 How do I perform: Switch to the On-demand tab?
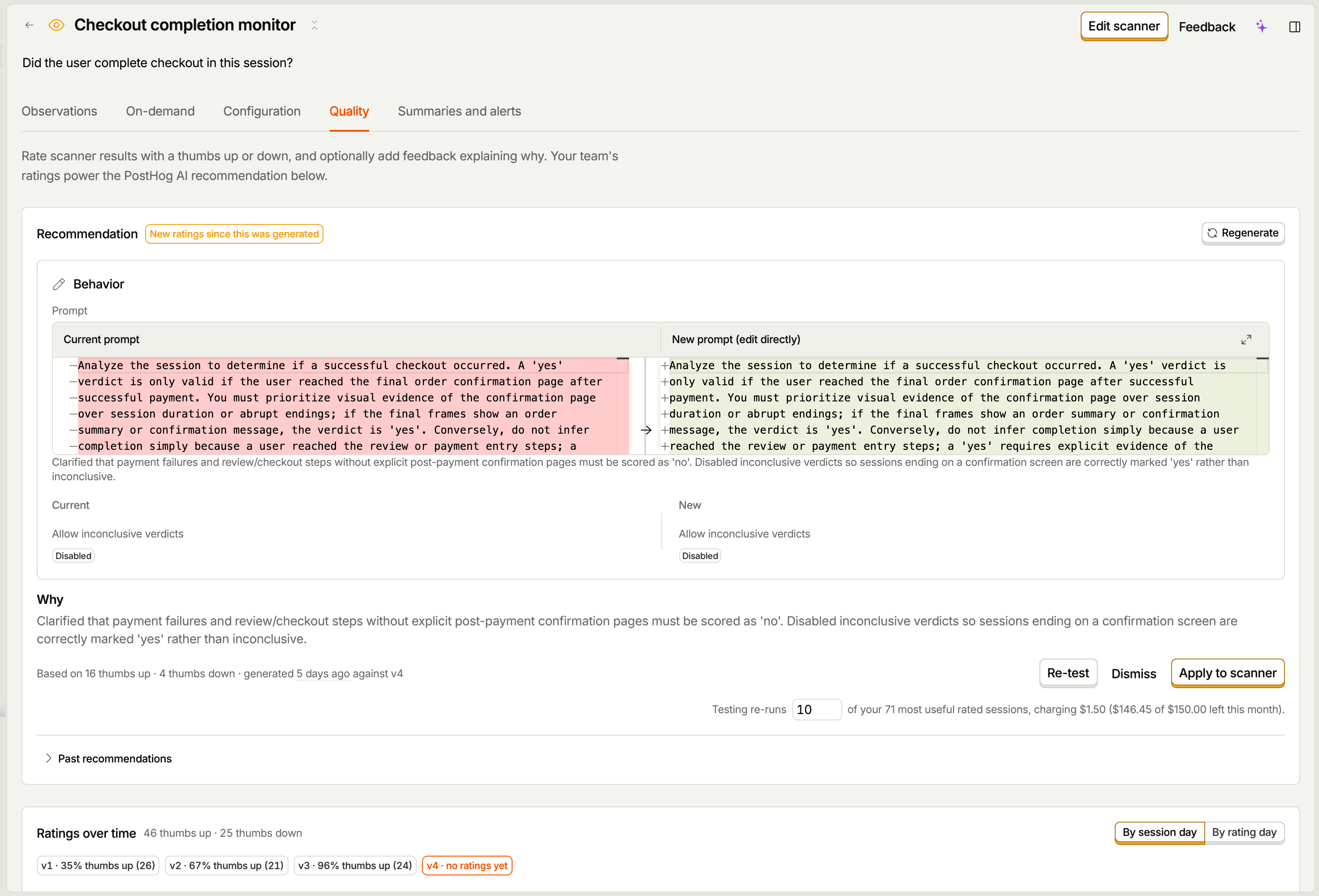pyautogui.click(x=160, y=111)
